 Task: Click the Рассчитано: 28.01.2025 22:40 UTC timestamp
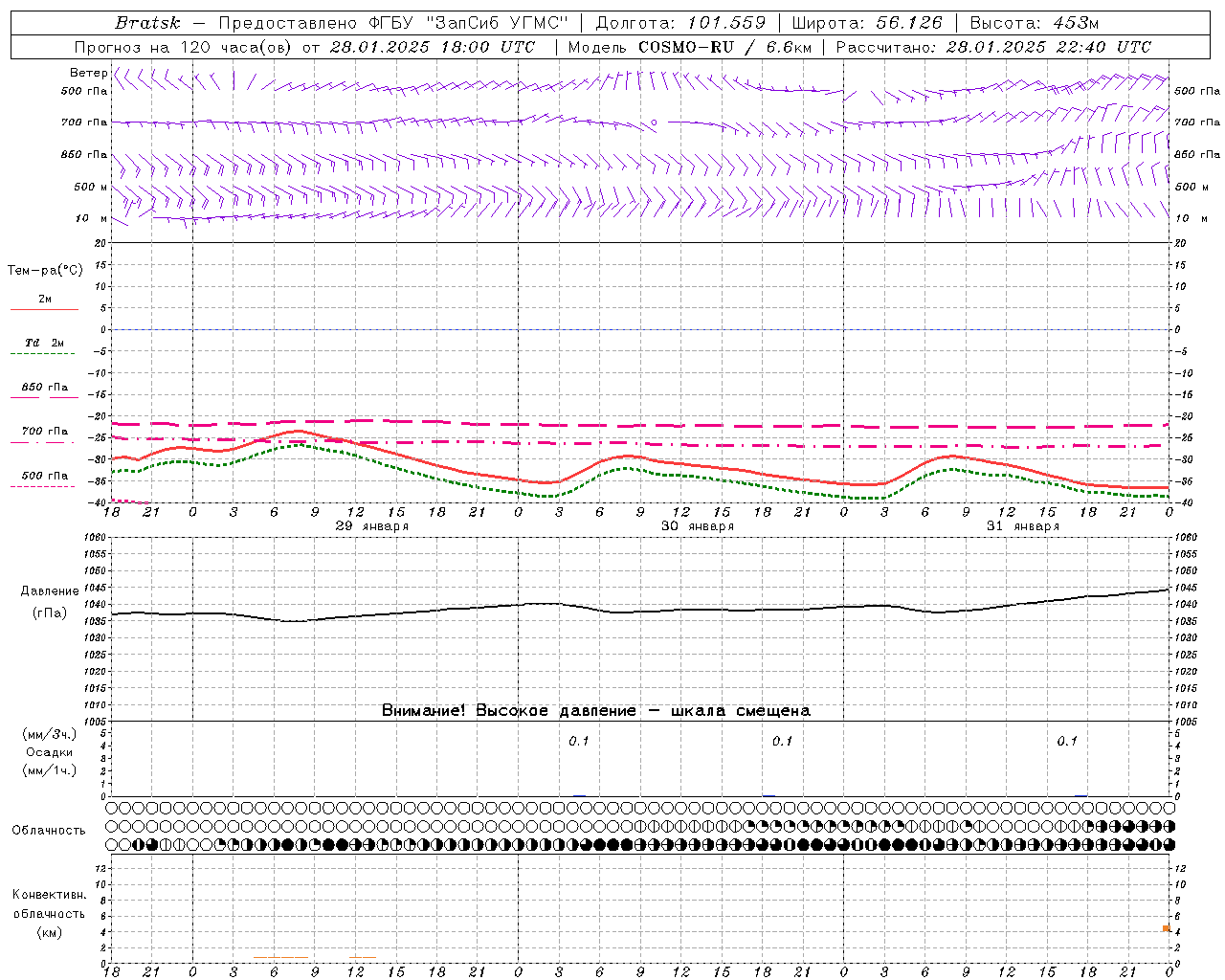pos(993,47)
